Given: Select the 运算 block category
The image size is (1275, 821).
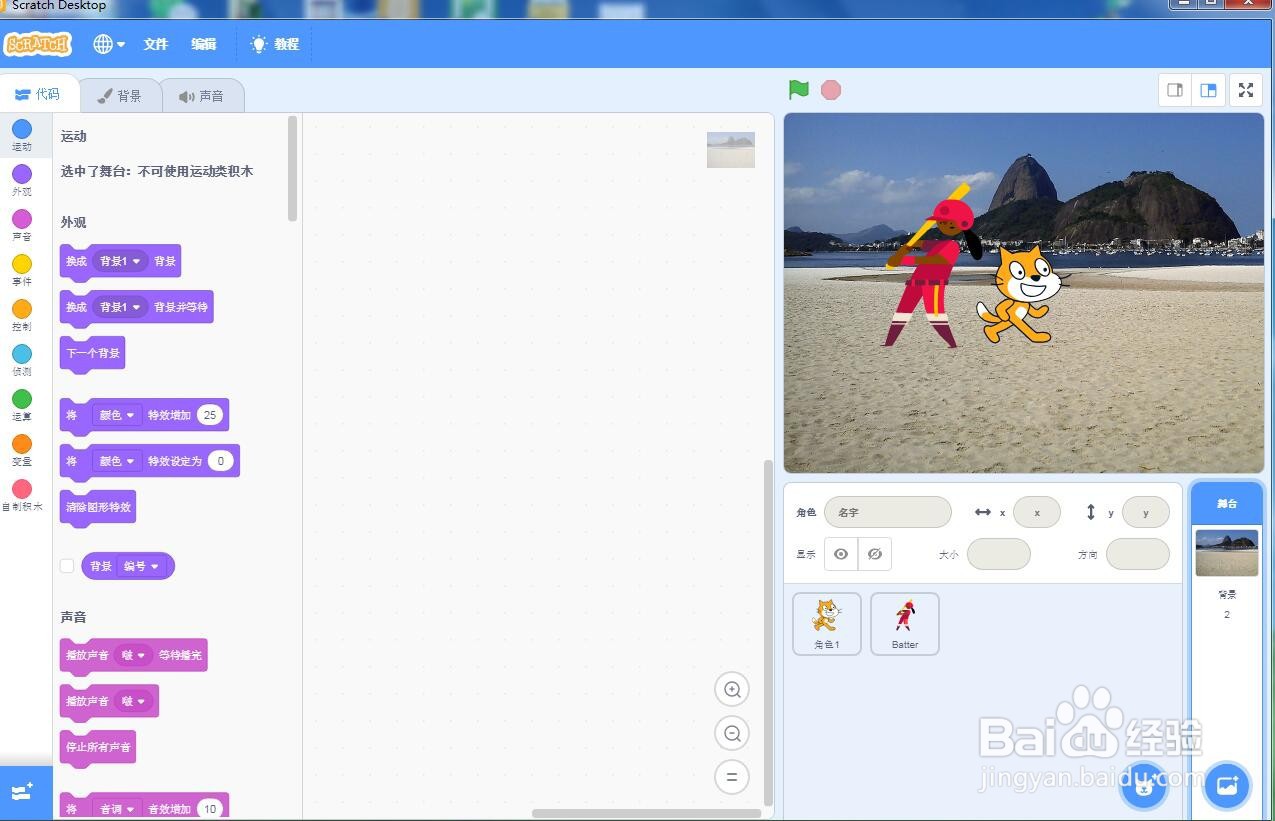Looking at the screenshot, I should click(22, 405).
